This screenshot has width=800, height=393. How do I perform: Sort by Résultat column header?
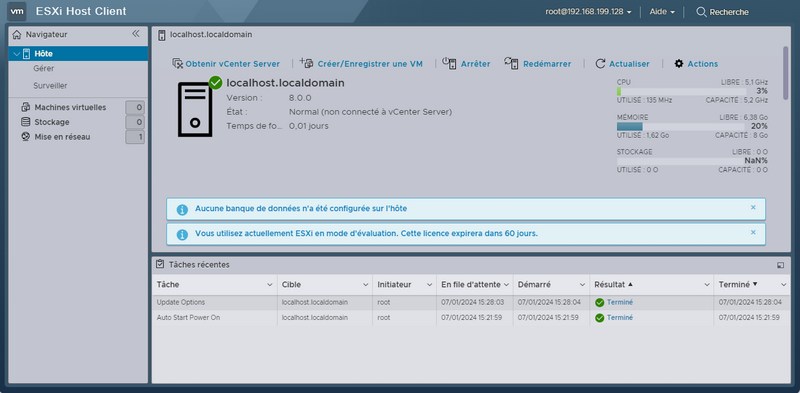pyautogui.click(x=610, y=284)
